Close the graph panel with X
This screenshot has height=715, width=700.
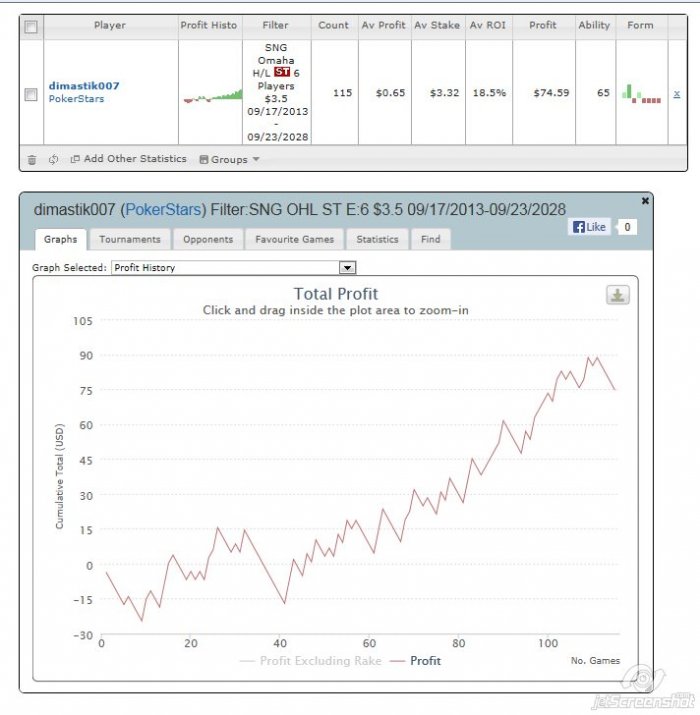(x=645, y=201)
